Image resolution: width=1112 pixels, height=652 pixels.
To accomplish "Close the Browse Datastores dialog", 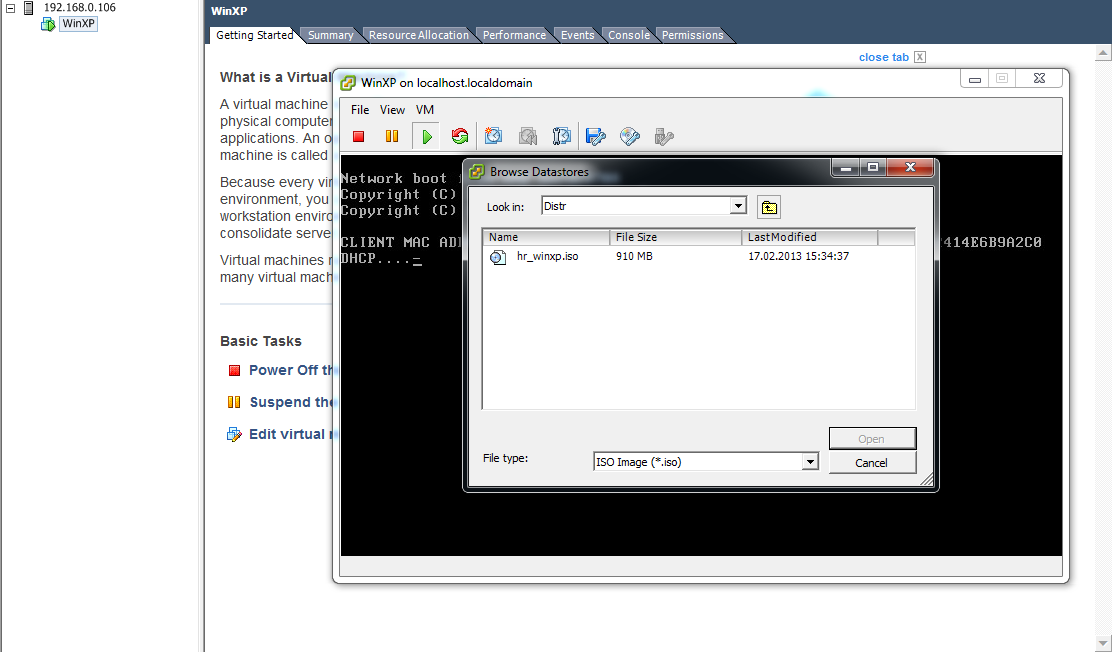I will tap(911, 167).
